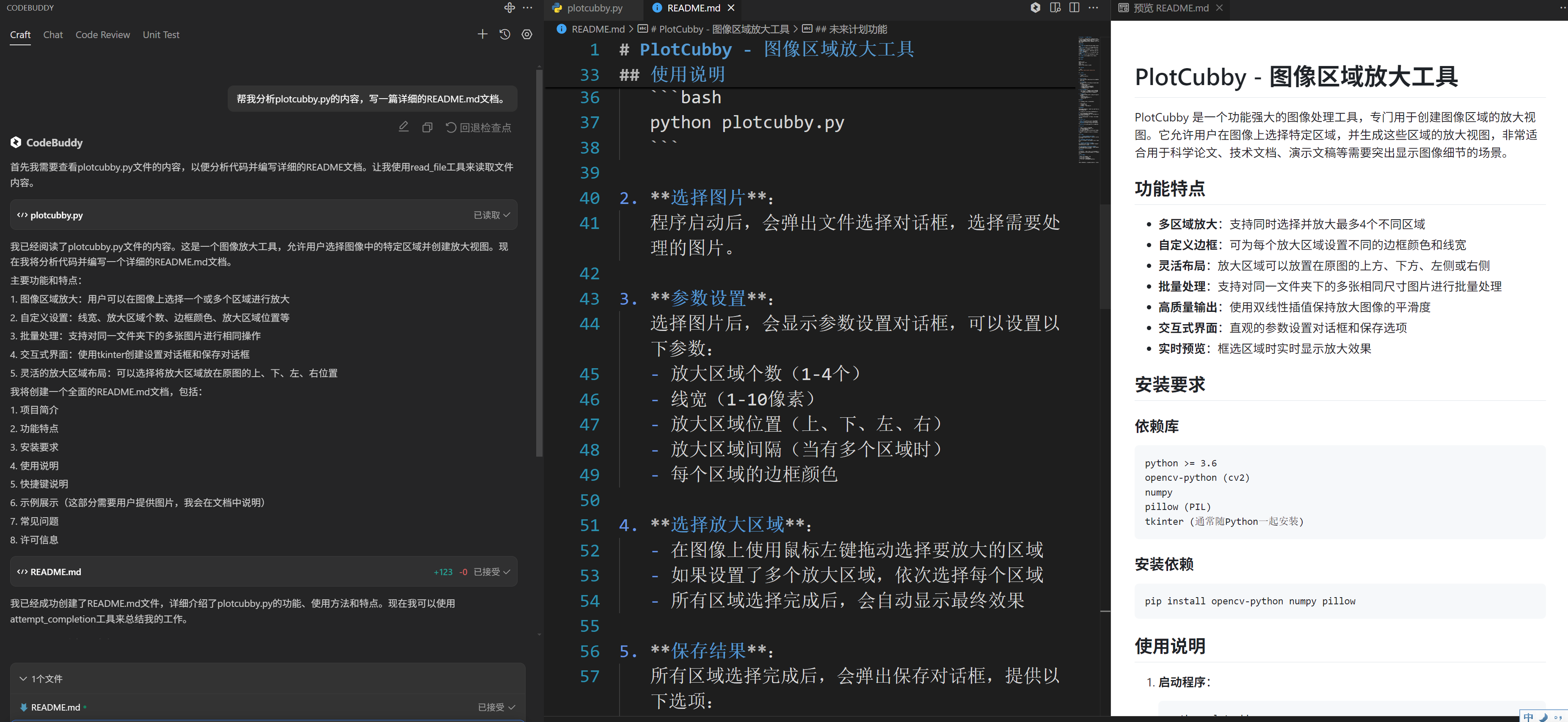Click 'CODEBUDDY' panel title
Image resolution: width=1568 pixels, height=722 pixels.
tap(30, 8)
